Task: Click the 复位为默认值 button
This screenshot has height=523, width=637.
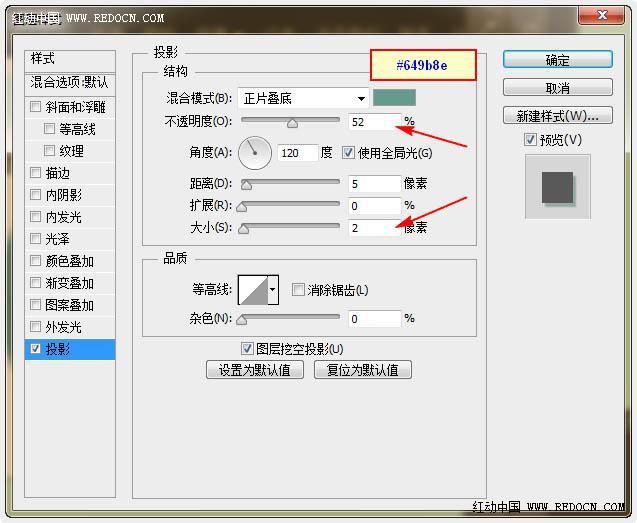Action: (363, 370)
